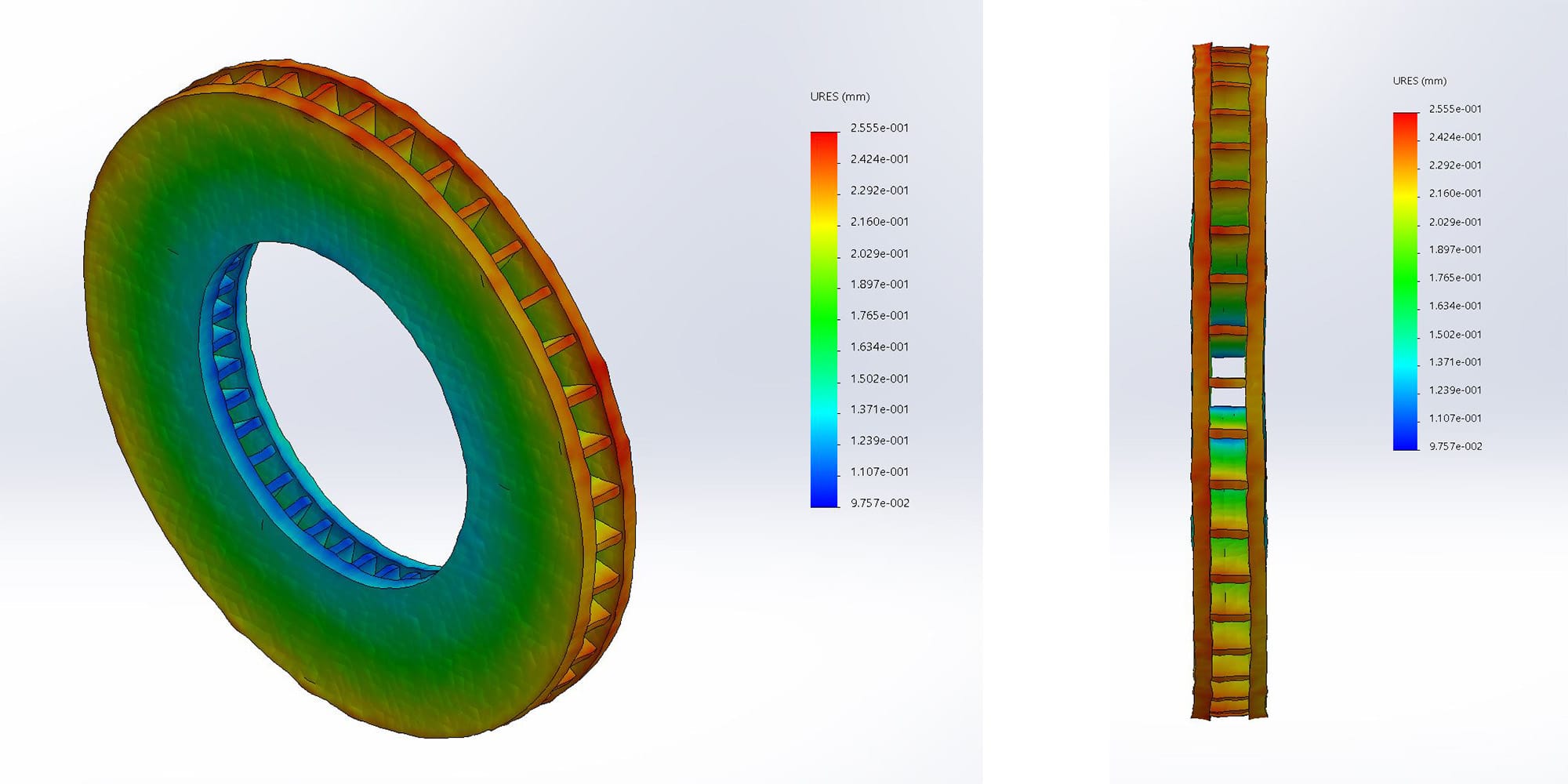Click the left legend value 2.160e-001
This screenshot has height=784, width=1568.
coord(880,222)
